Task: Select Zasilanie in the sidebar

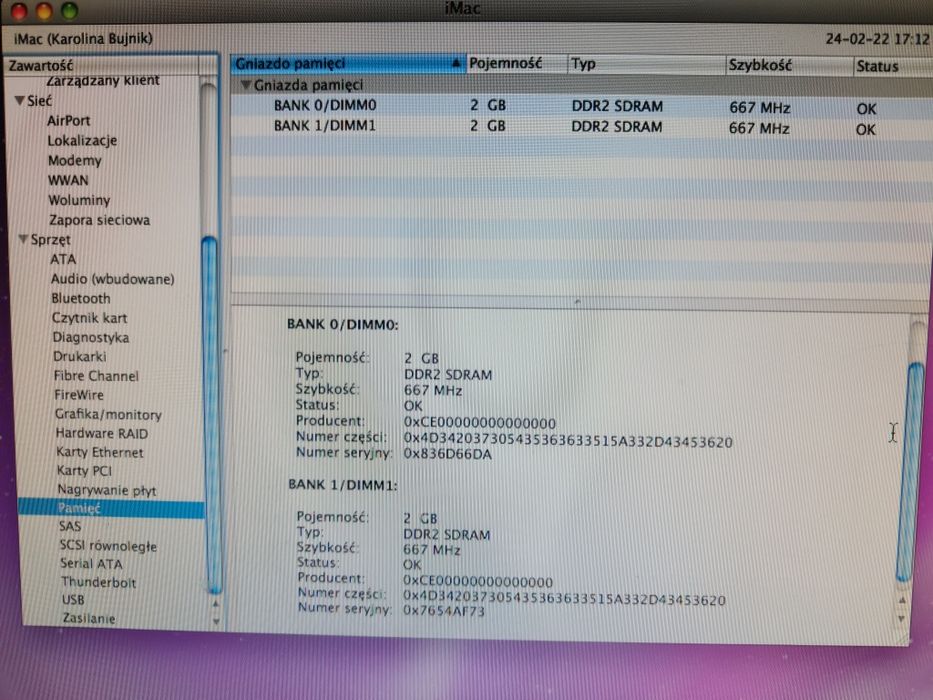Action: (89, 618)
